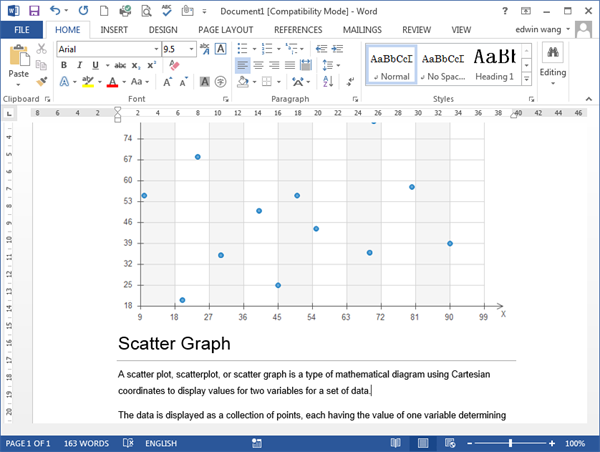Screen dimensions: 600x452
Task: Switch to Read Mode view in status bar
Action: 396,442
